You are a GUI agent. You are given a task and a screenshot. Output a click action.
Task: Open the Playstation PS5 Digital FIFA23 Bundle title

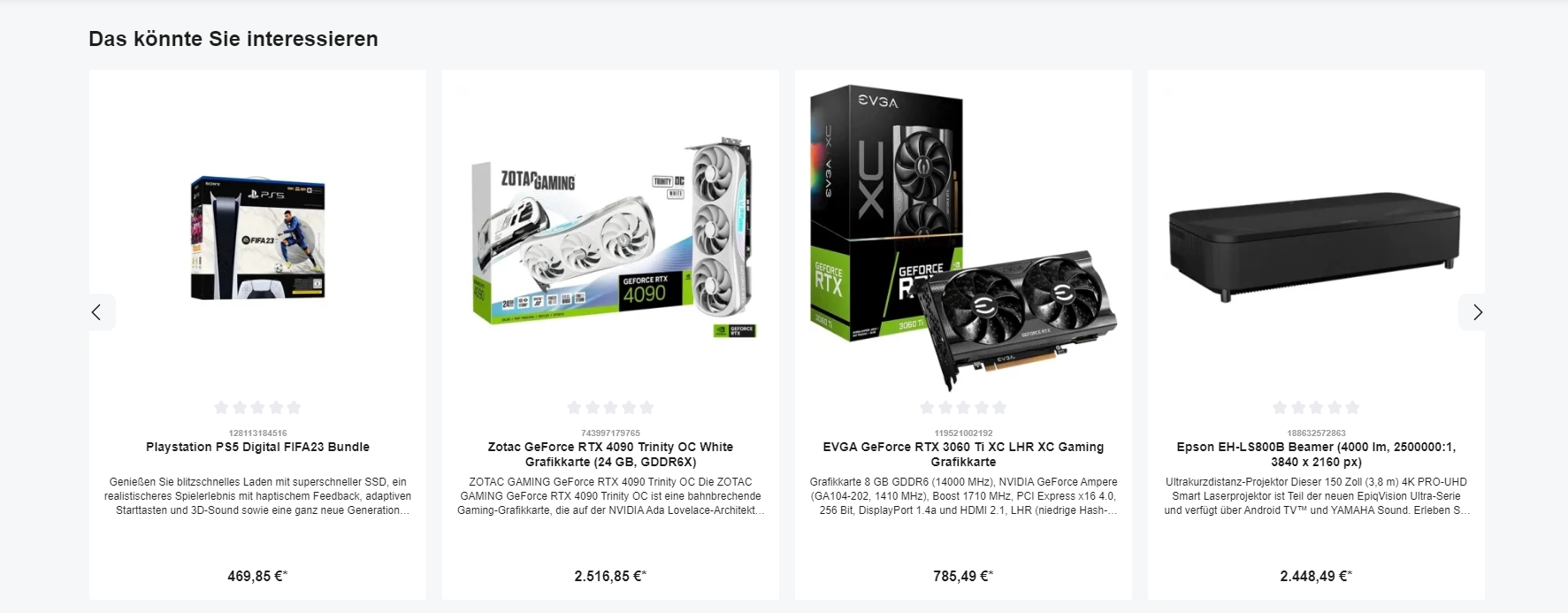257,447
